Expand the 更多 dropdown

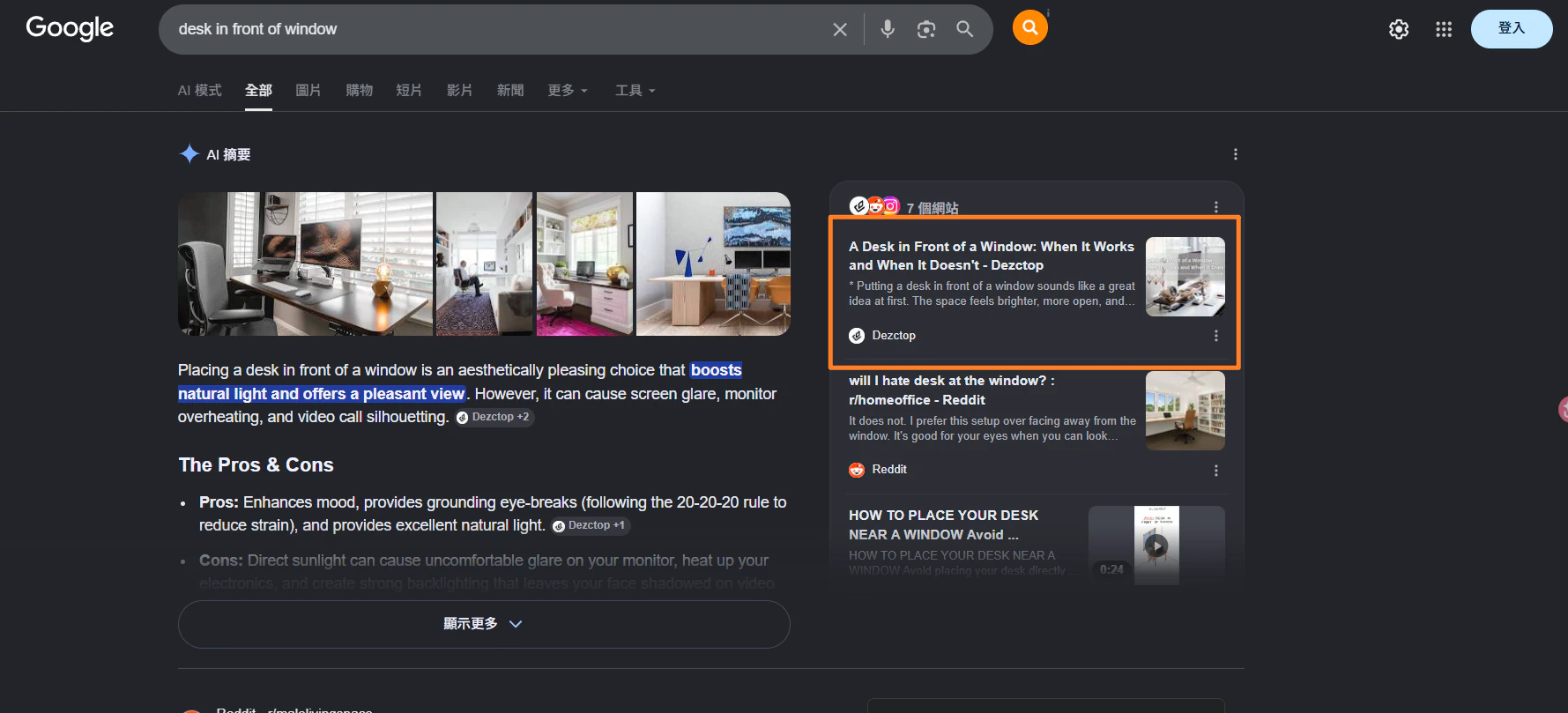click(568, 90)
